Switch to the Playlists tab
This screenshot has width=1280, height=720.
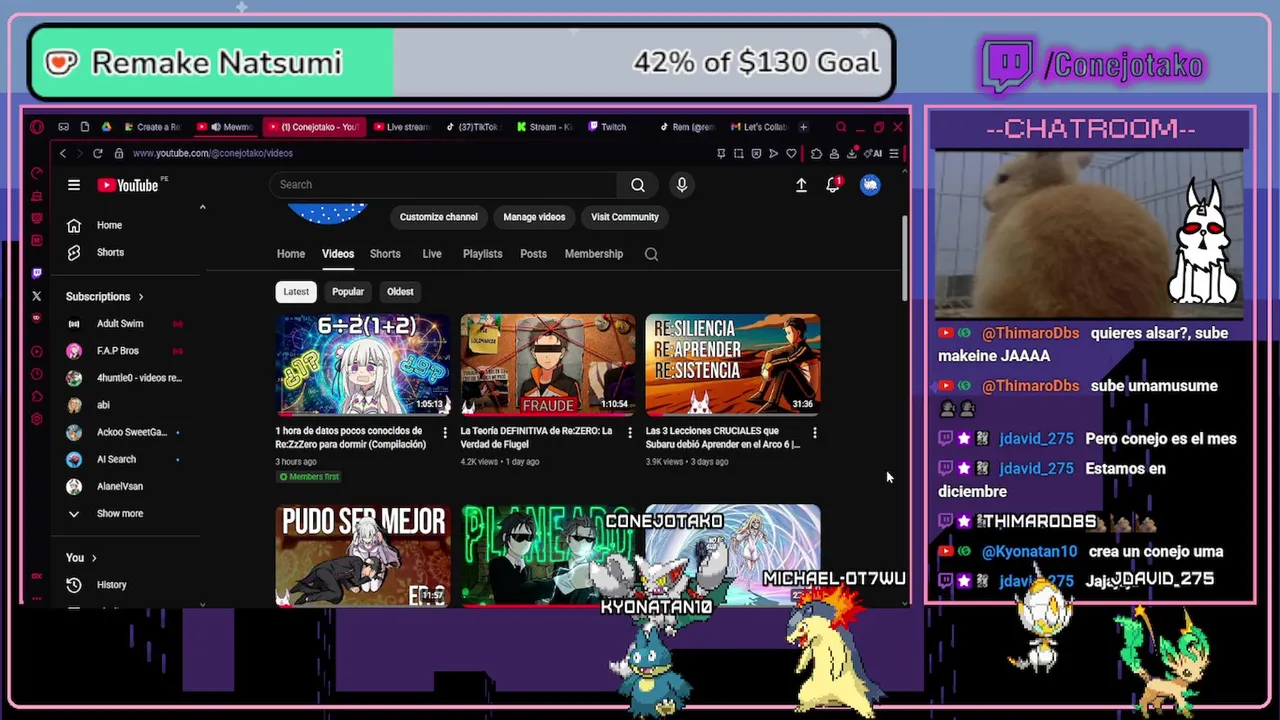(482, 254)
